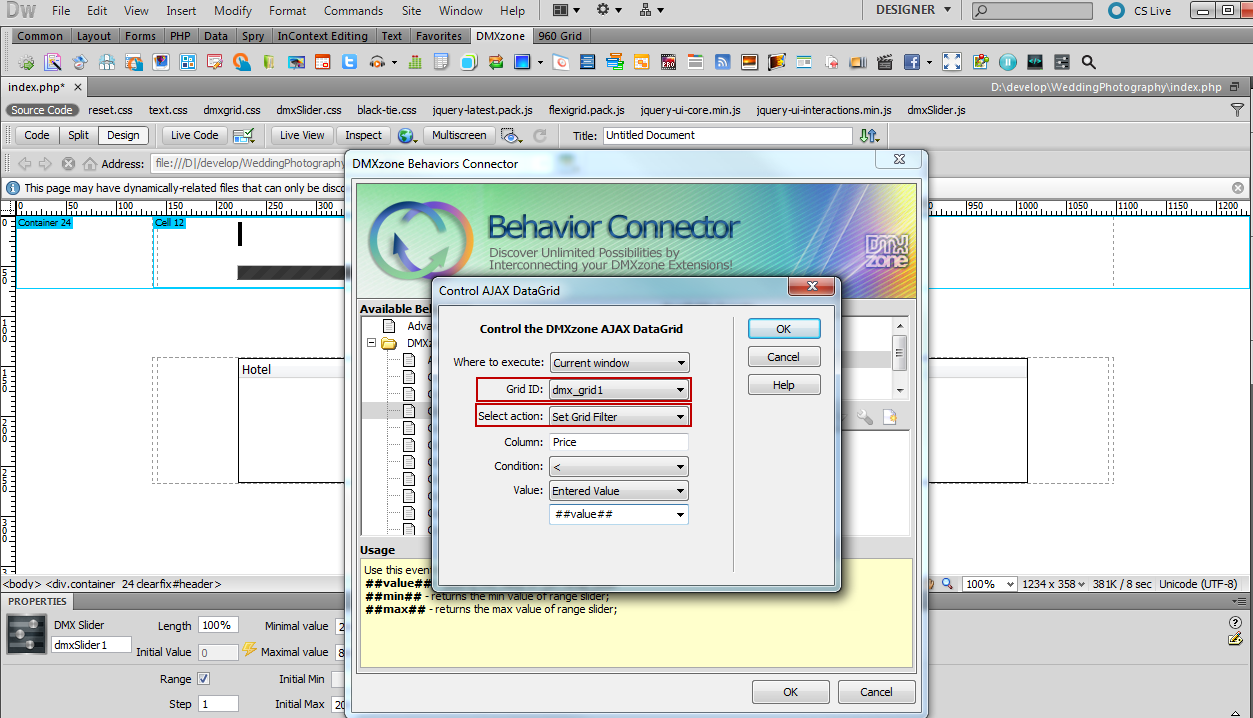
Task: Switch to Split view
Action: 79,135
